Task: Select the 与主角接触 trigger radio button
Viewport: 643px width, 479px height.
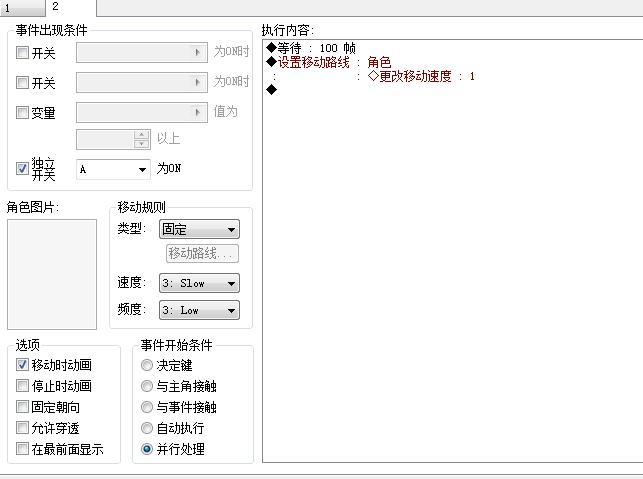Action: pyautogui.click(x=147, y=386)
